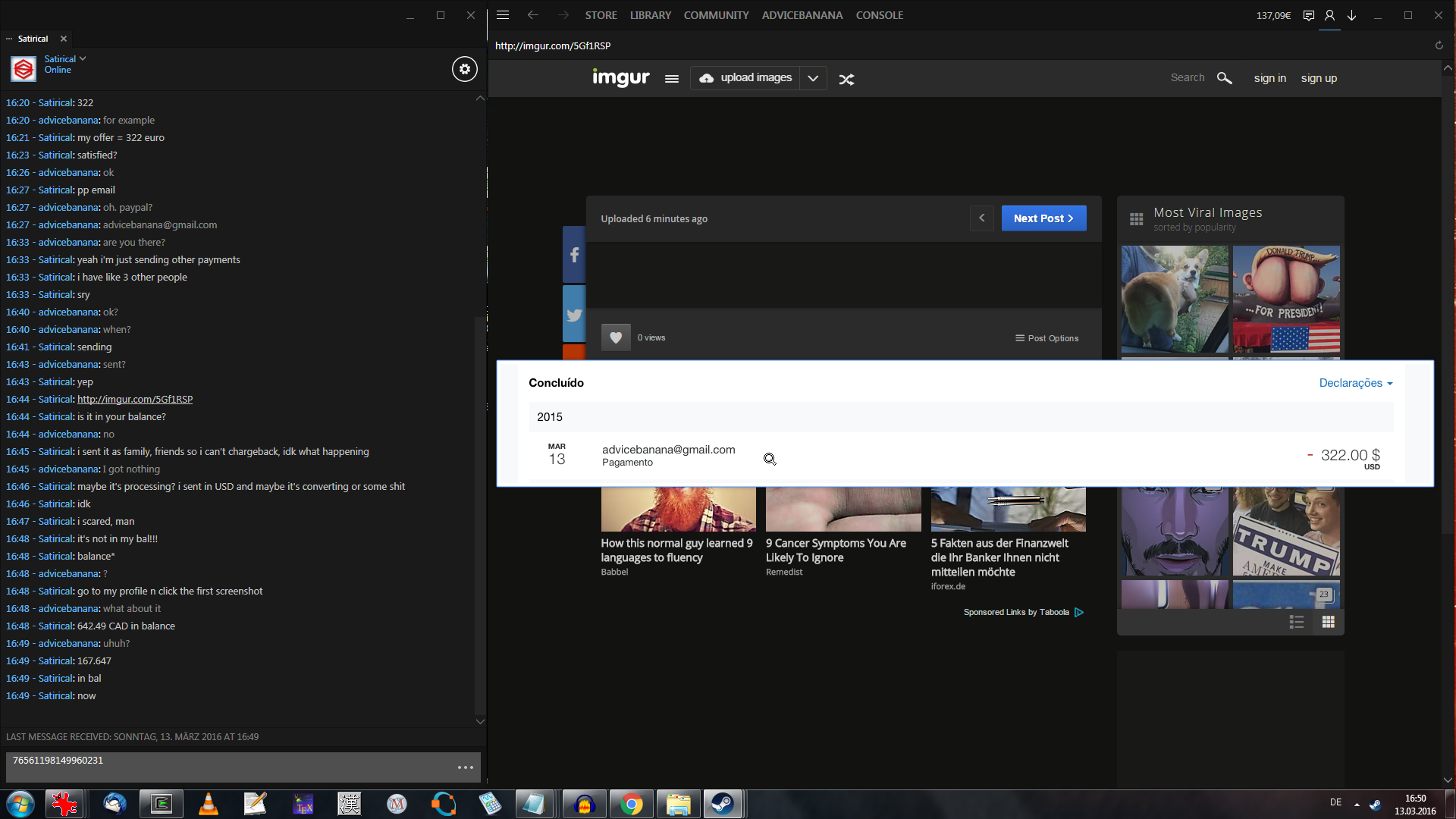Open the COMMUNITY menu

(716, 15)
